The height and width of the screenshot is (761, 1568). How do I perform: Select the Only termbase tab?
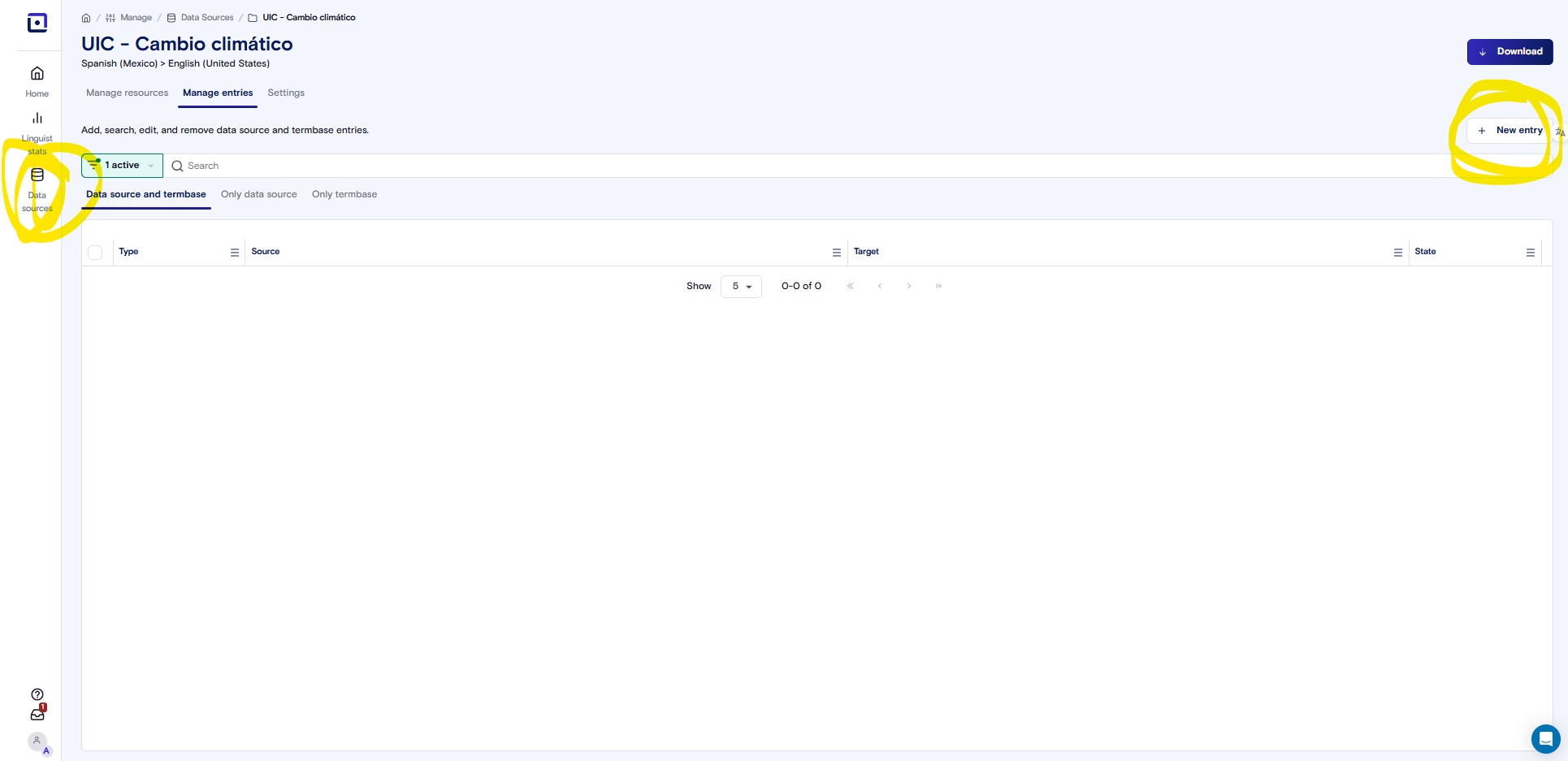coord(344,194)
